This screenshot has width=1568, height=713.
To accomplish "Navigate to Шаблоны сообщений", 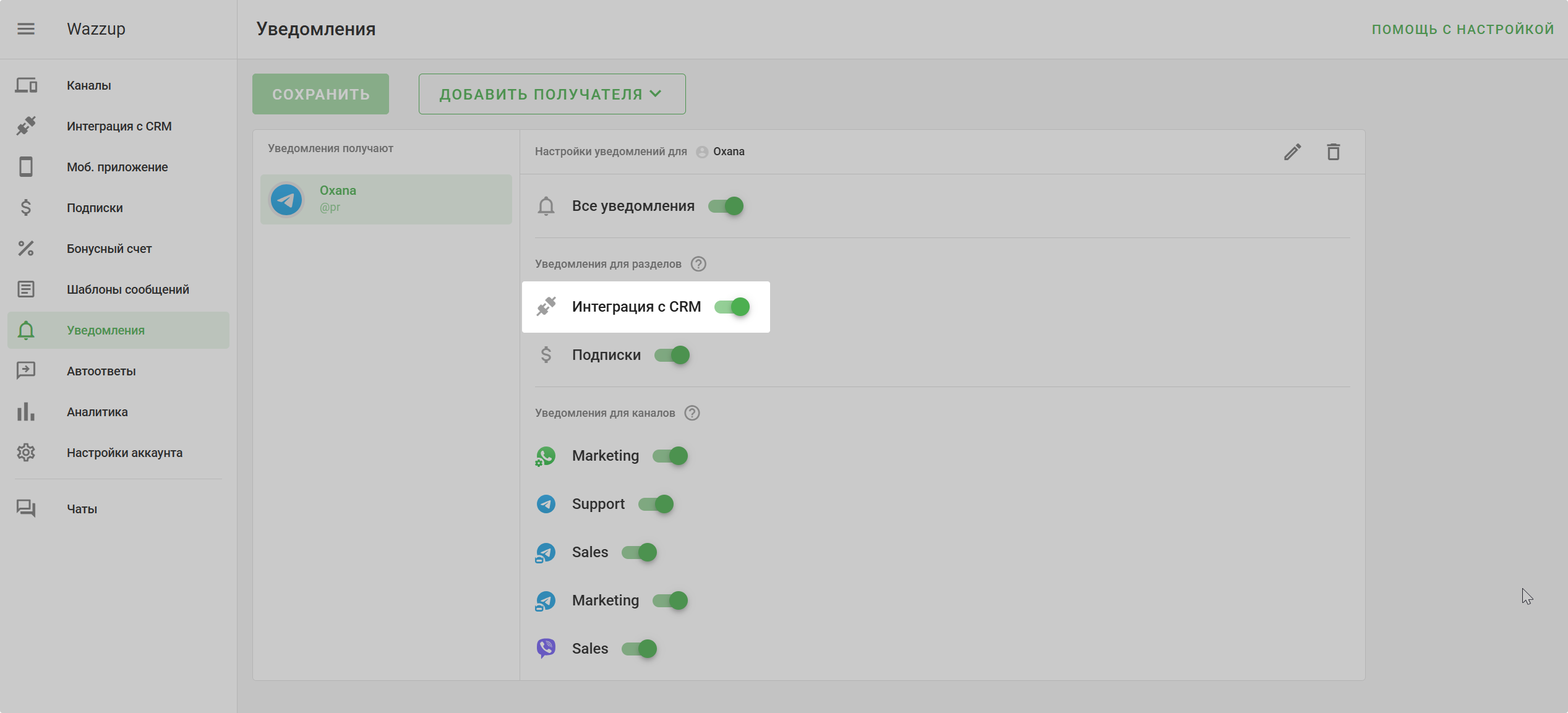I will click(x=118, y=289).
